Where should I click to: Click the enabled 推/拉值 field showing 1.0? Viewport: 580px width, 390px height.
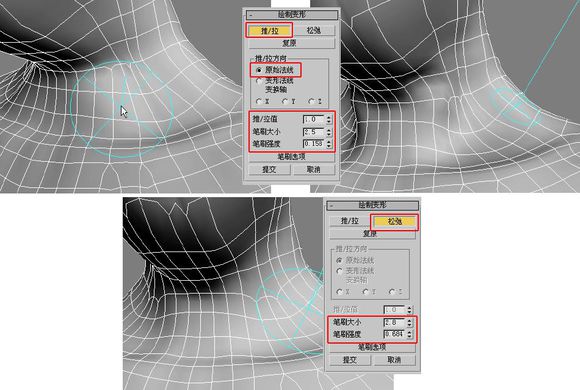pyautogui.click(x=313, y=119)
